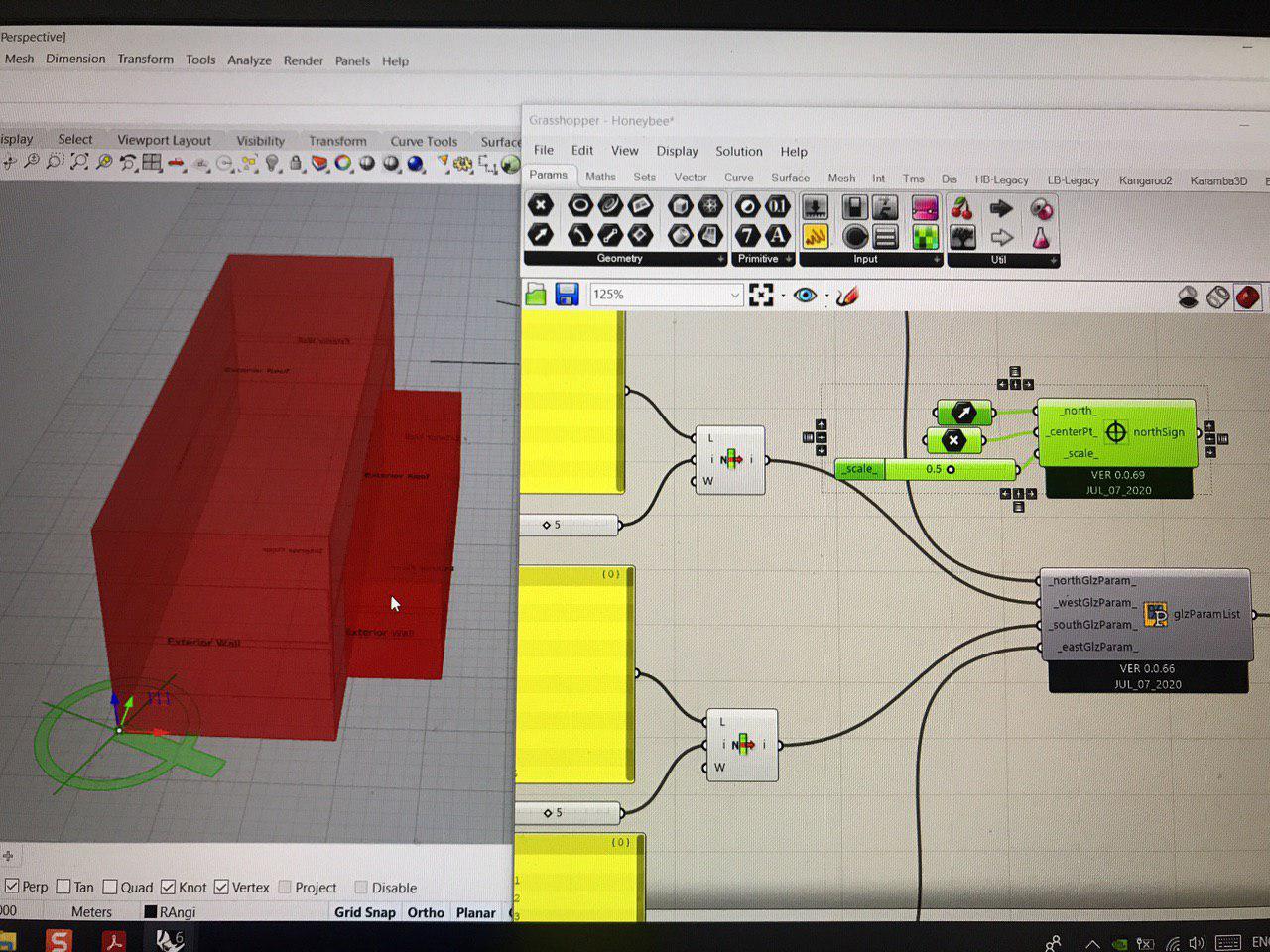The height and width of the screenshot is (952, 1270).
Task: Open a Grasshopper file with the green folder icon
Action: pyautogui.click(x=536, y=295)
